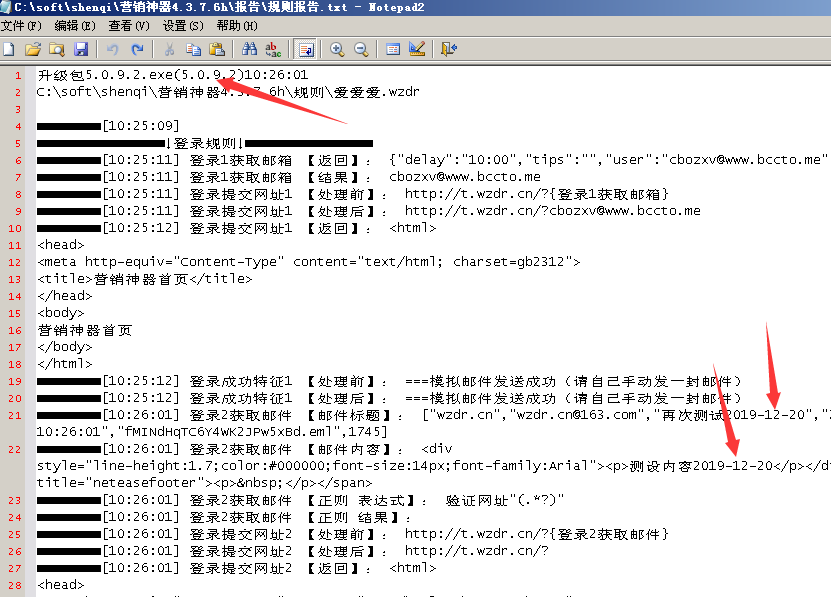Open the syntax scheme selection icon
831x597 pixels.
[393, 49]
